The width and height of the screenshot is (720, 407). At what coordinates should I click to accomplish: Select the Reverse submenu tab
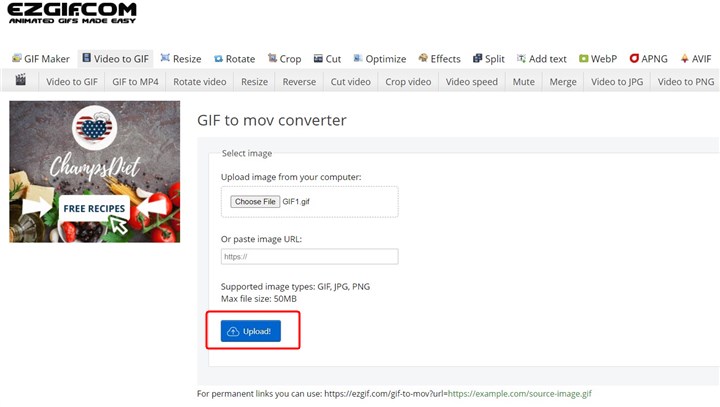pyautogui.click(x=299, y=82)
